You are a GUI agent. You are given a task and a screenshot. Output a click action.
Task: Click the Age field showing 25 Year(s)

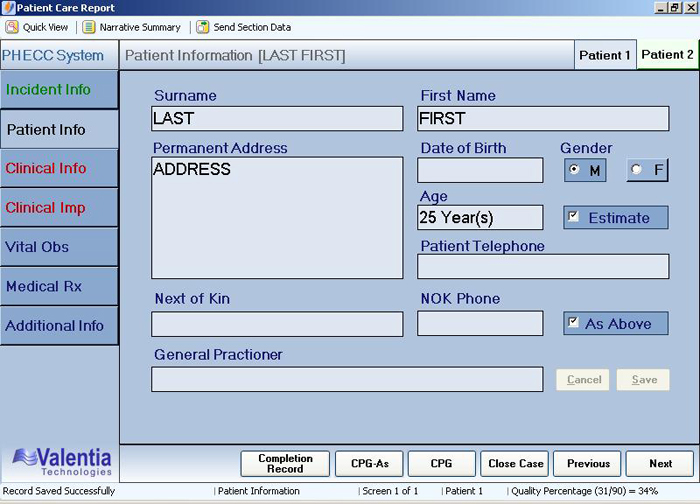pos(480,218)
